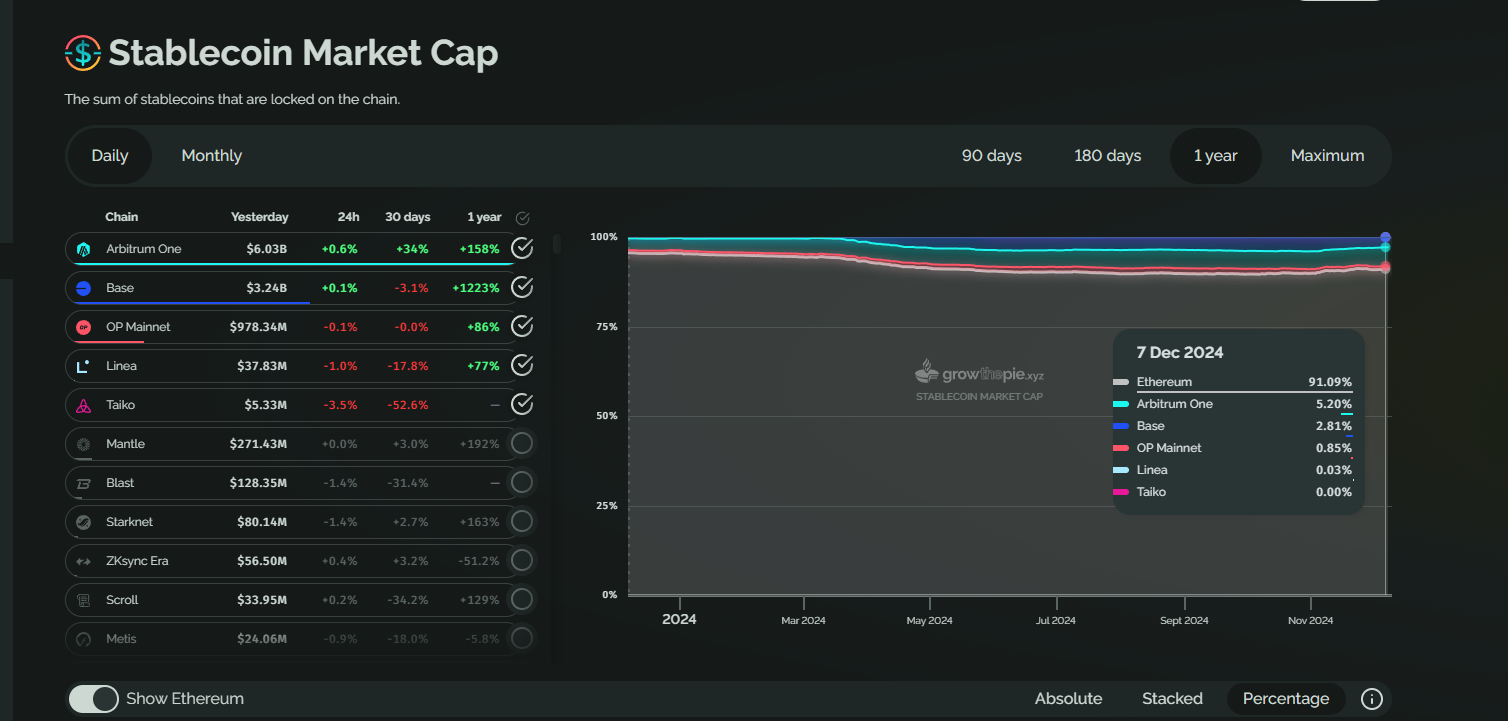1508x721 pixels.
Task: Click the OP Mainnet logo icon
Action: tap(84, 327)
